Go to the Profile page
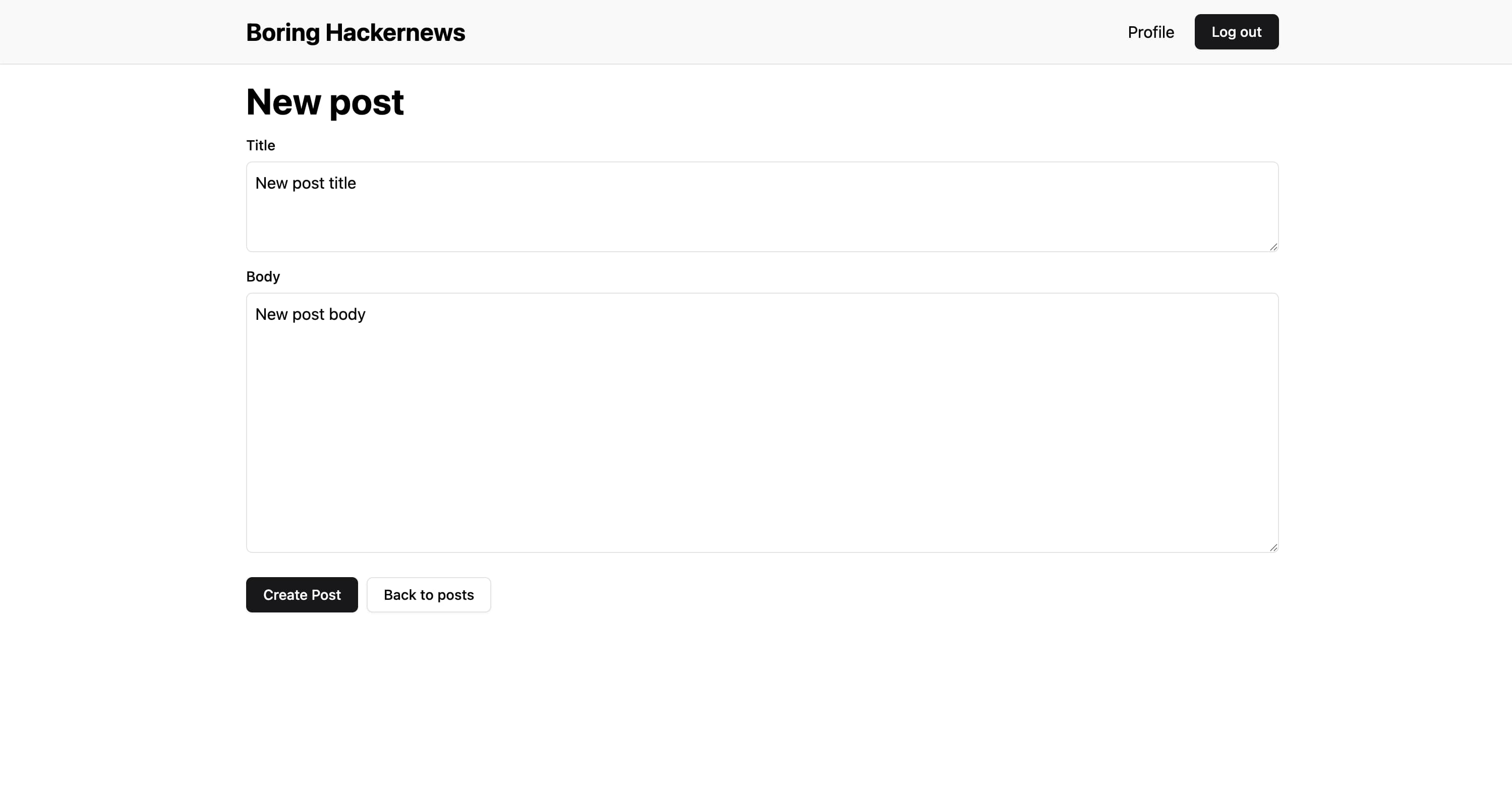 coord(1150,32)
